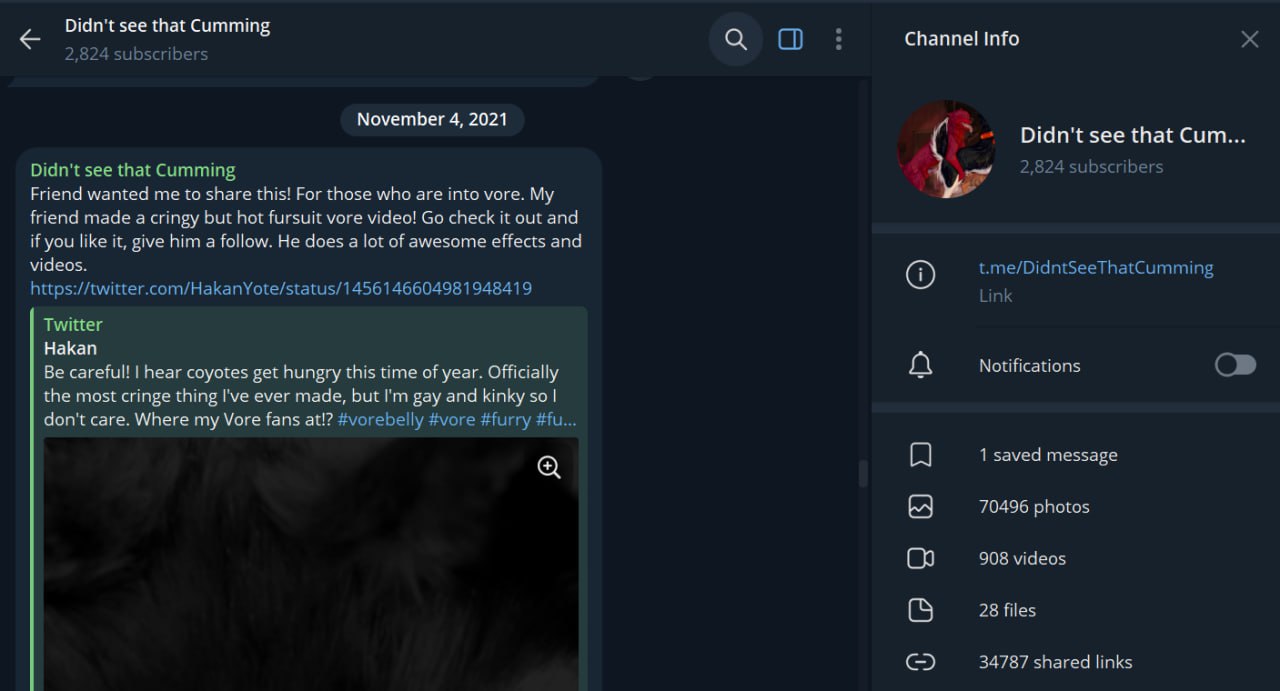
Task: Click the bell notifications icon
Action: [x=920, y=365]
